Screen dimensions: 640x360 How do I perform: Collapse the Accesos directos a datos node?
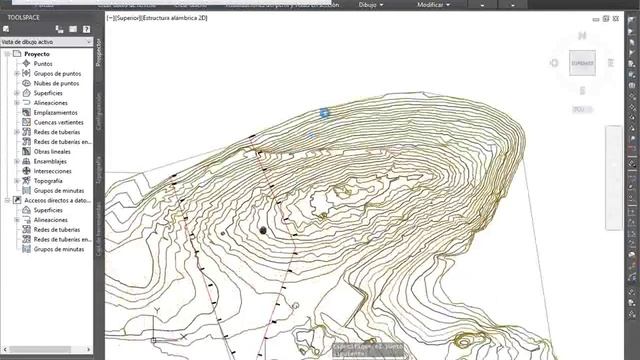click(x=7, y=200)
